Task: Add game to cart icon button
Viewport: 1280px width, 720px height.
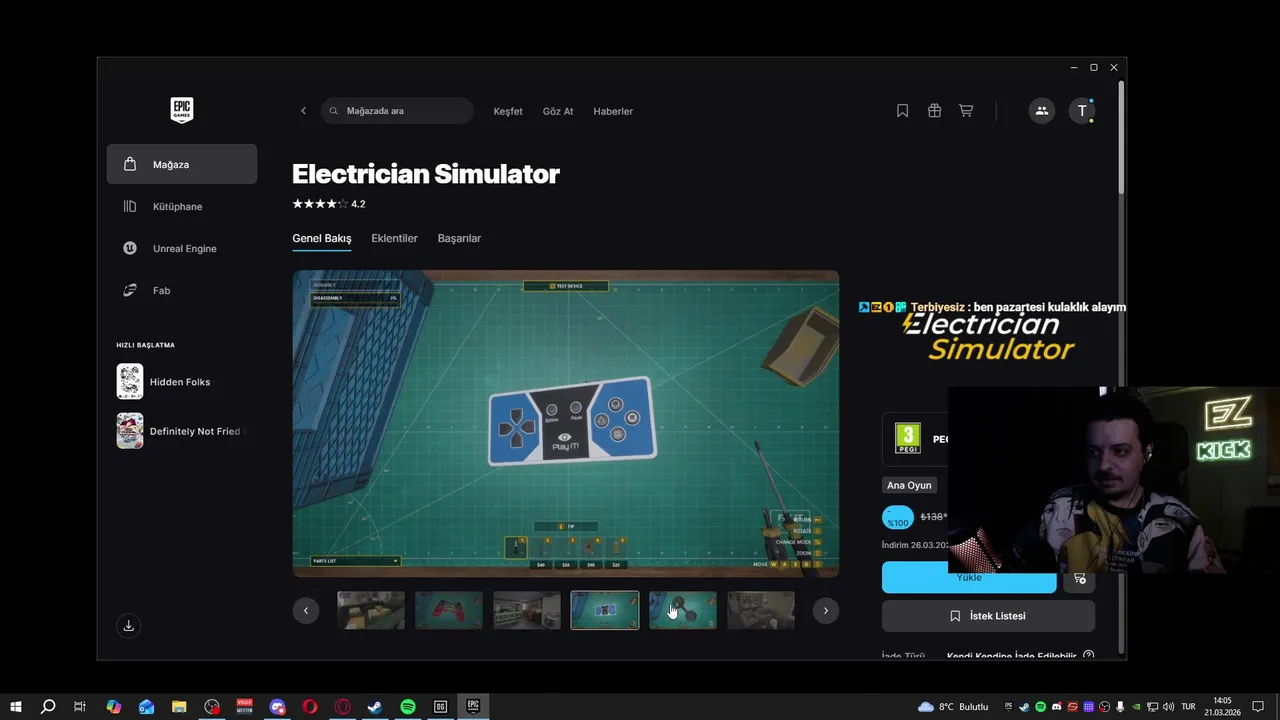Action: tap(1079, 578)
